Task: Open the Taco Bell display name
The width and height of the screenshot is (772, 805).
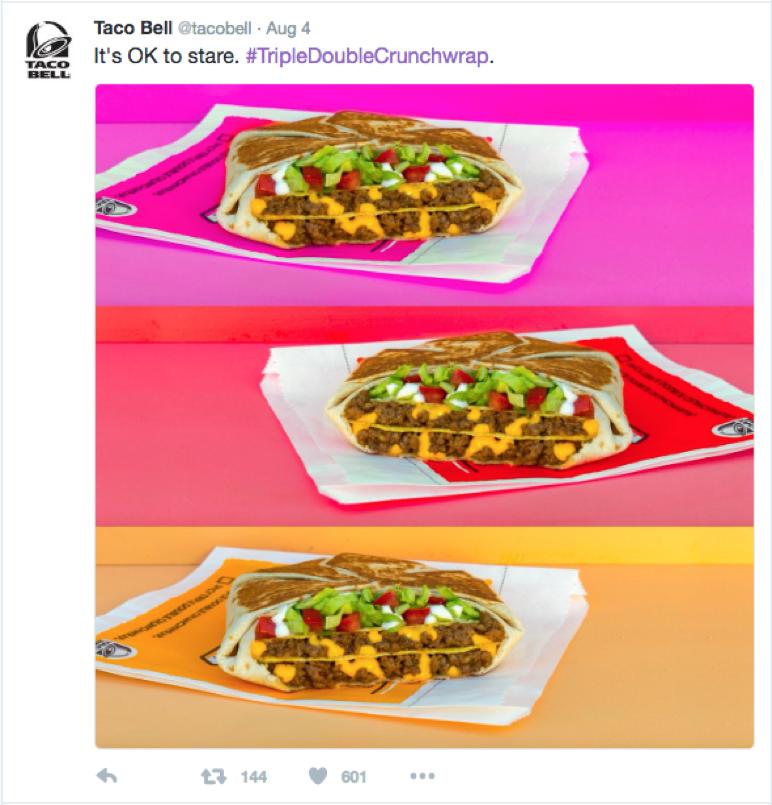Action: [x=133, y=28]
